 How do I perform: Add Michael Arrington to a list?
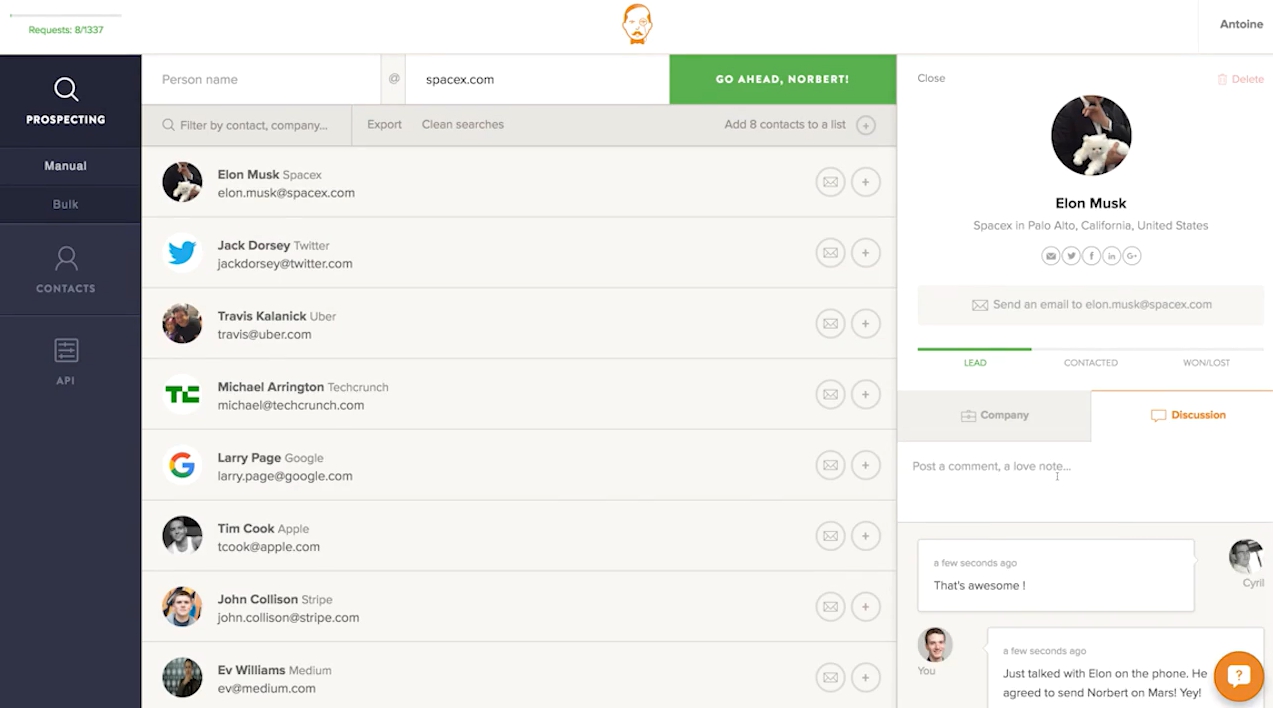[866, 395]
